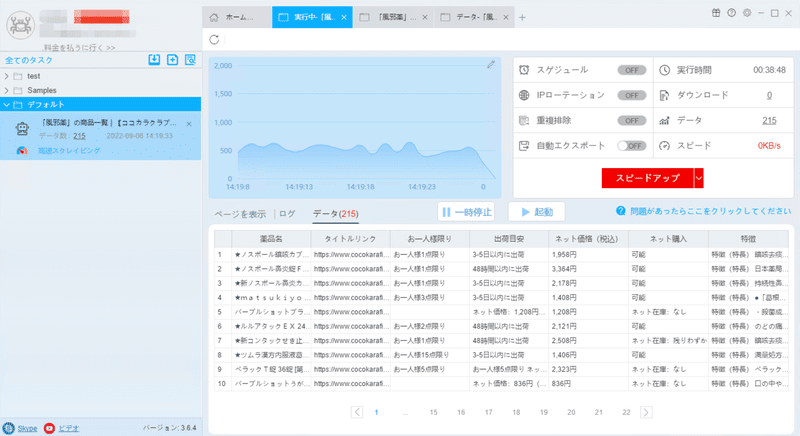
Task: Click the 起動 start button
Action: [x=537, y=212]
